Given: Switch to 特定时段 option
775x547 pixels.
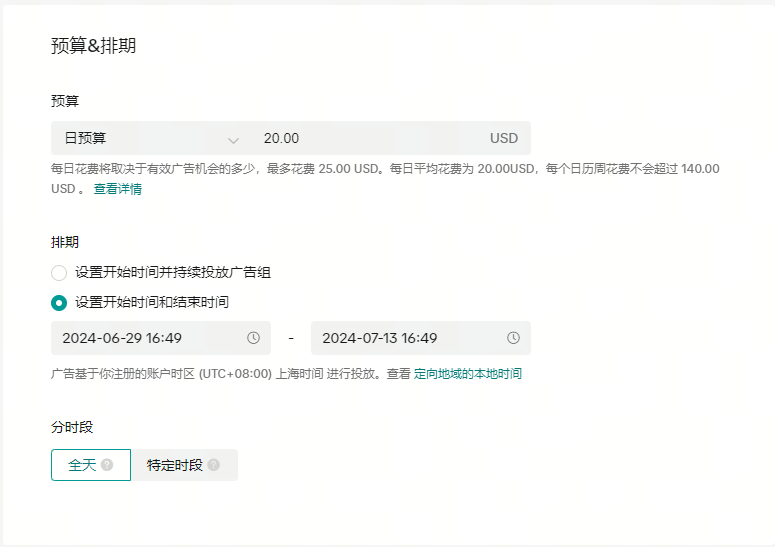Looking at the screenshot, I should point(184,465).
